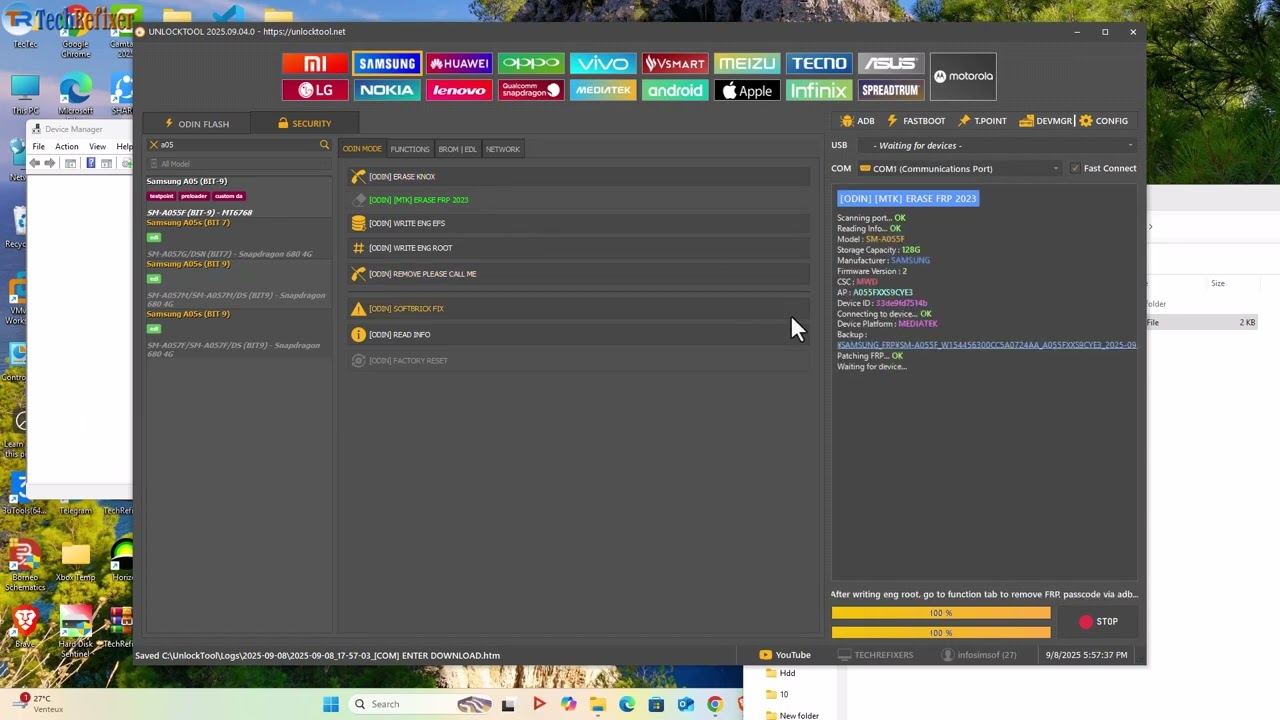
Task: Open Action menu in Device Manager
Action: [x=67, y=146]
